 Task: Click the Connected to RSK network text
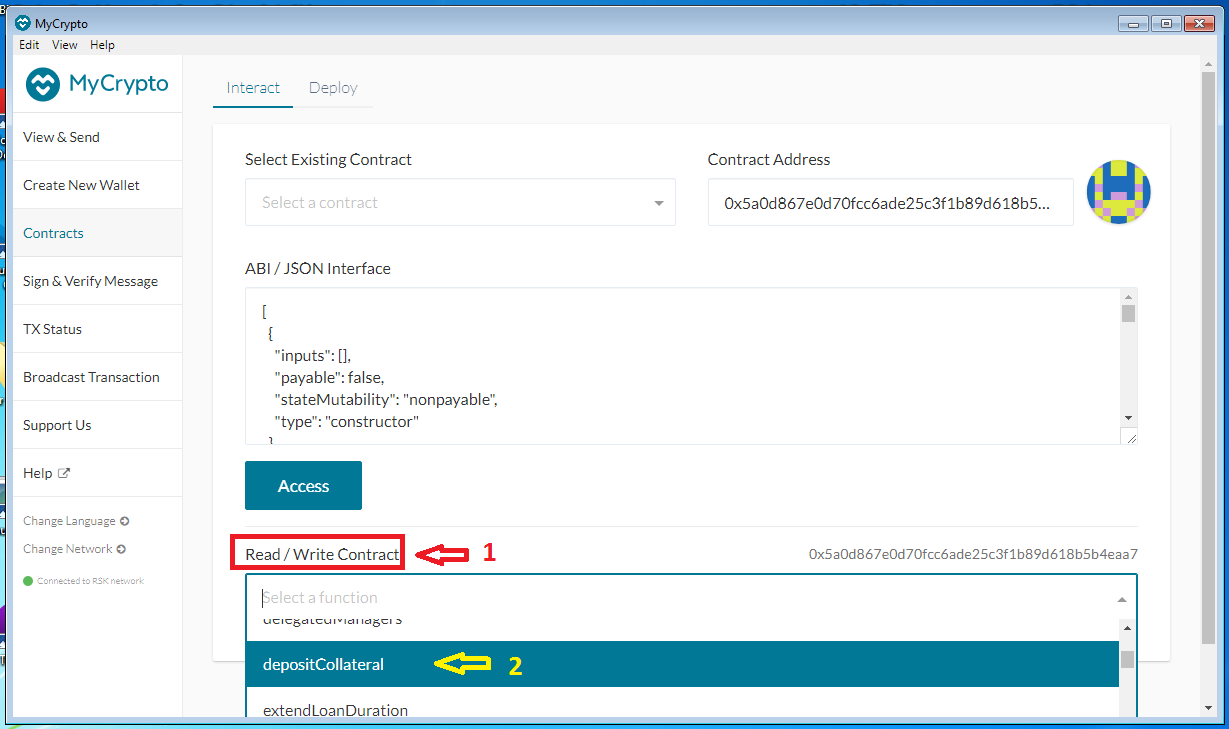tap(90, 581)
